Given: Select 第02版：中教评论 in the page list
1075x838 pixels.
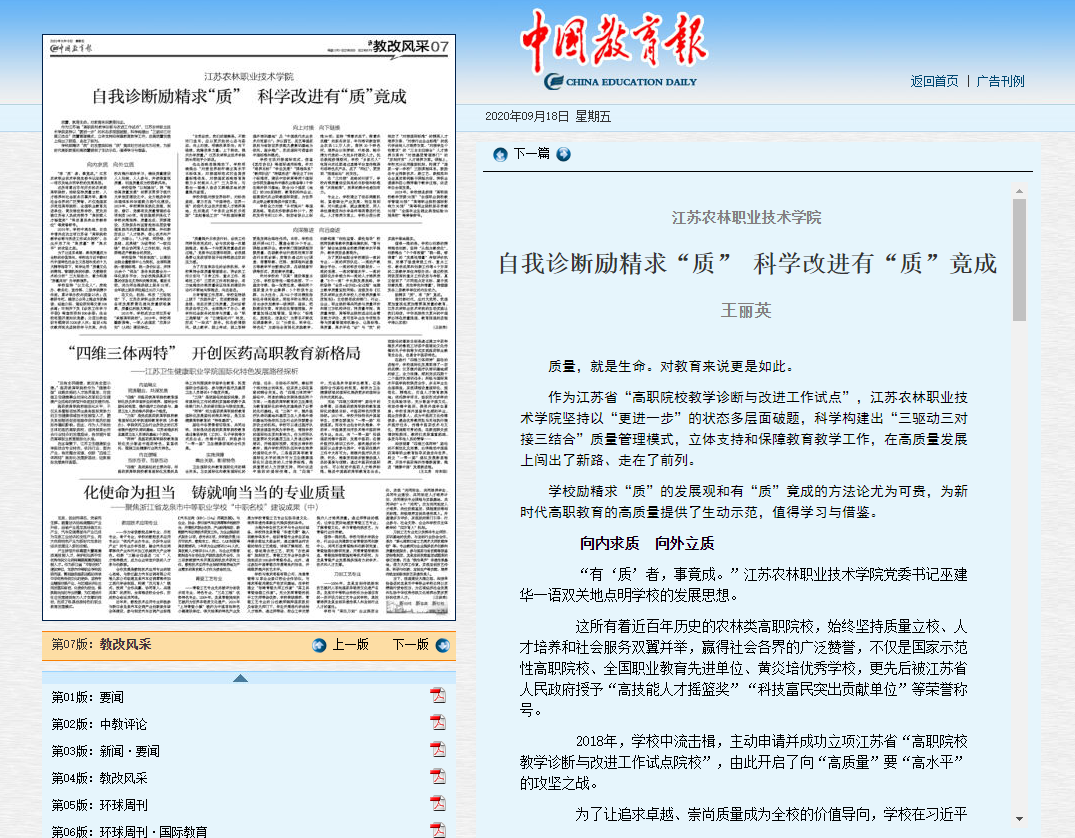Looking at the screenshot, I should (99, 724).
